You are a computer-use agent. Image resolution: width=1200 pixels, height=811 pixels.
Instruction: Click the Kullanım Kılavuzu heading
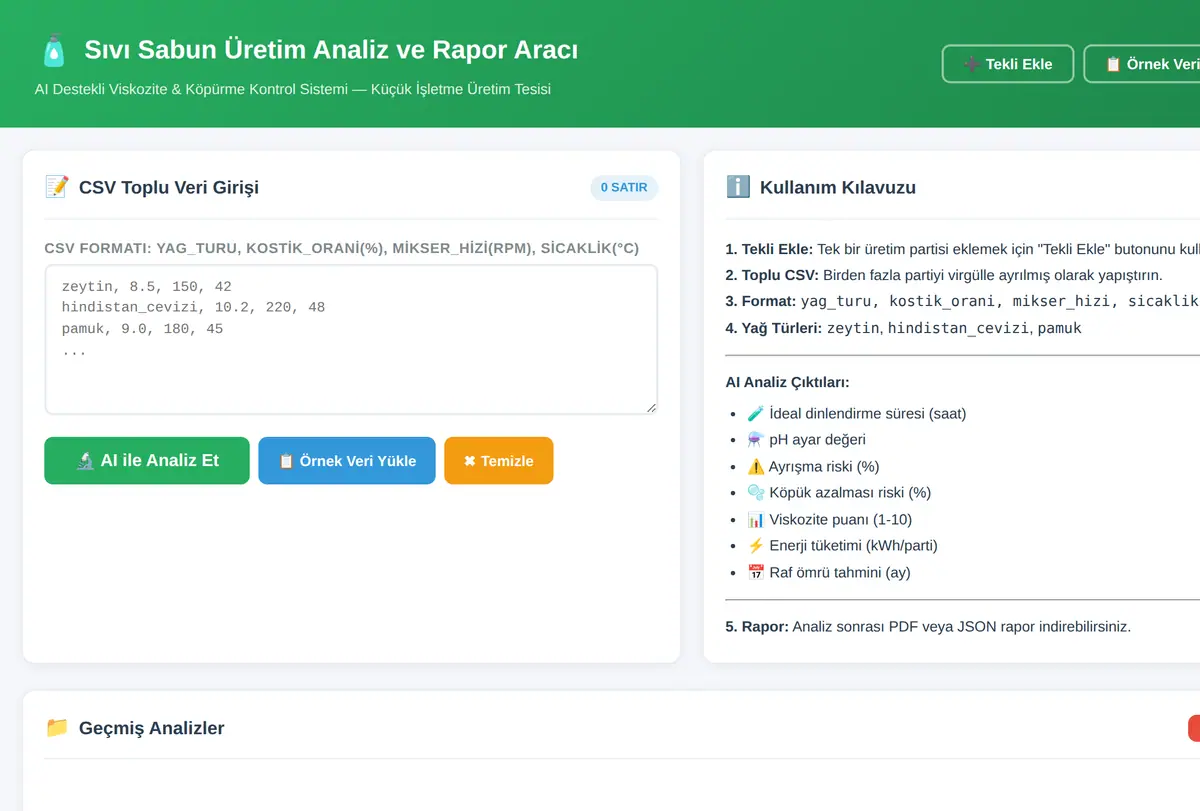tap(838, 187)
